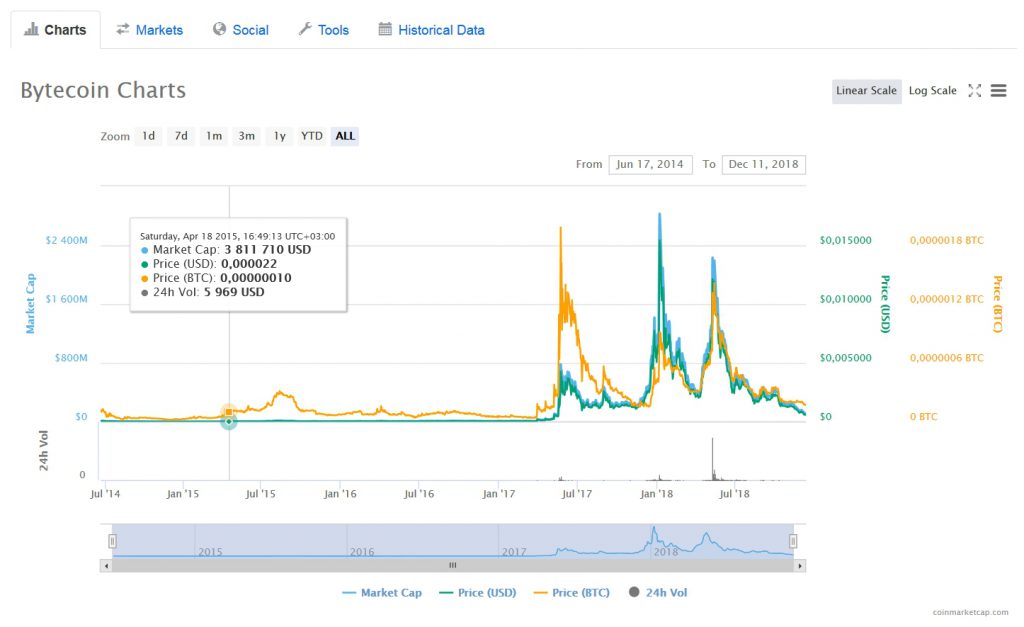Click the highlighted green price marker on chart

[229, 422]
